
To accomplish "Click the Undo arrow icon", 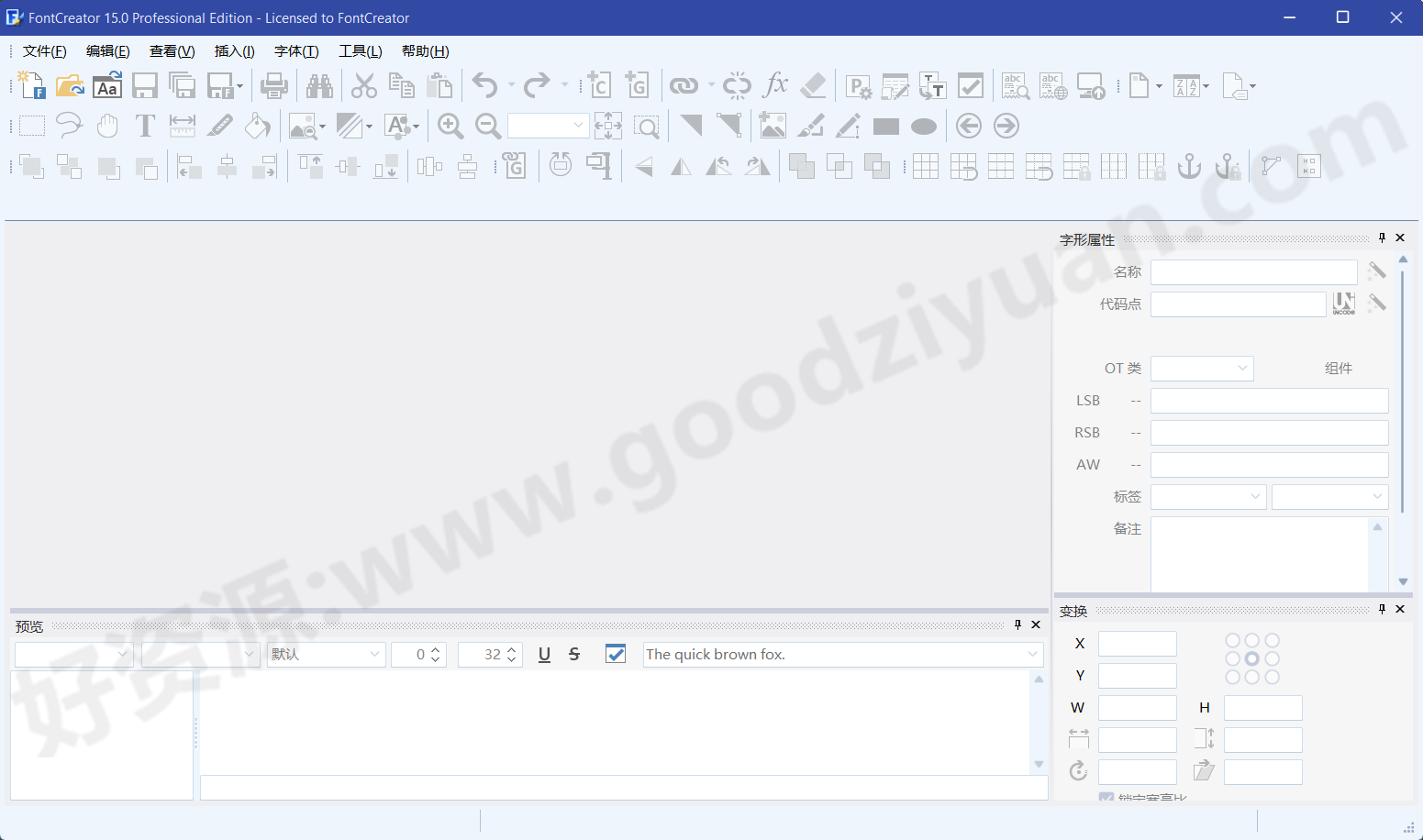I will 484,85.
